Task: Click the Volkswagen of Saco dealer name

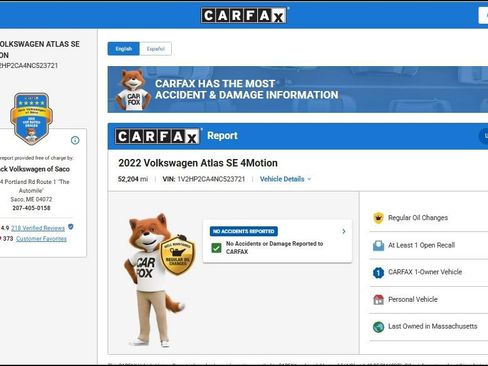Action: click(34, 169)
